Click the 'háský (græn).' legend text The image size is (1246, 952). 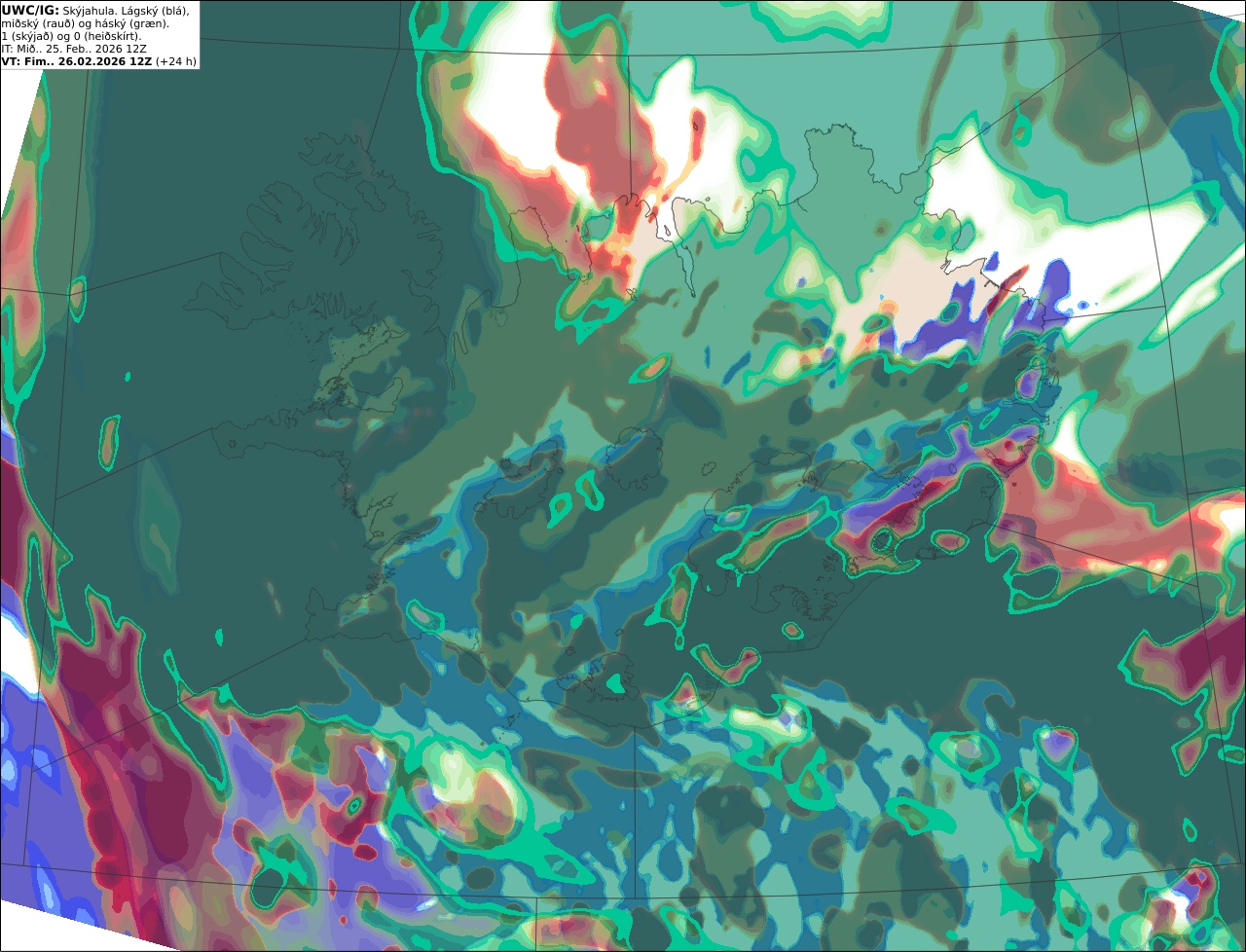pyautogui.click(x=131, y=24)
